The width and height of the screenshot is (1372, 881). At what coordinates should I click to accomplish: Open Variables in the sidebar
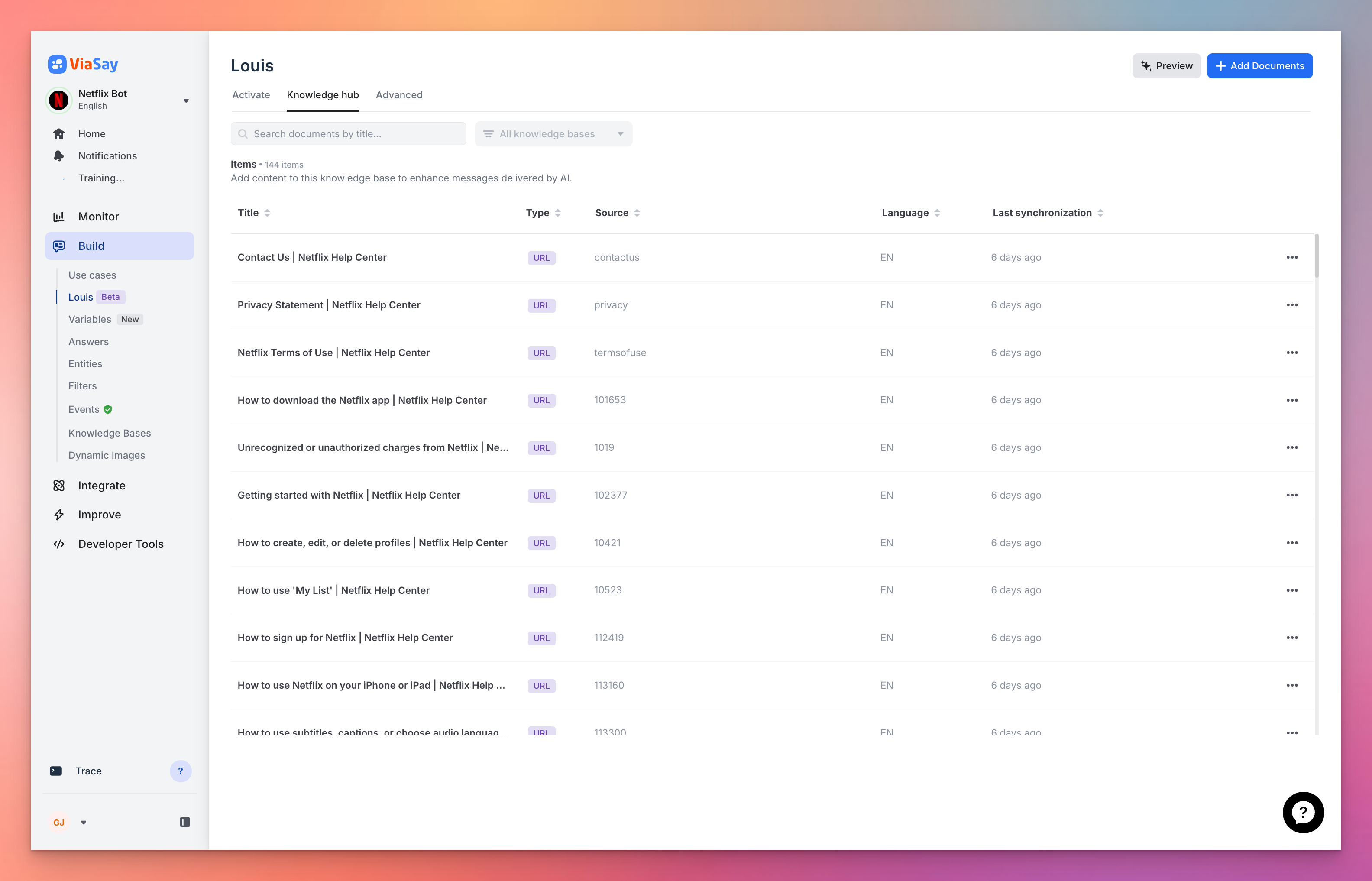point(90,319)
